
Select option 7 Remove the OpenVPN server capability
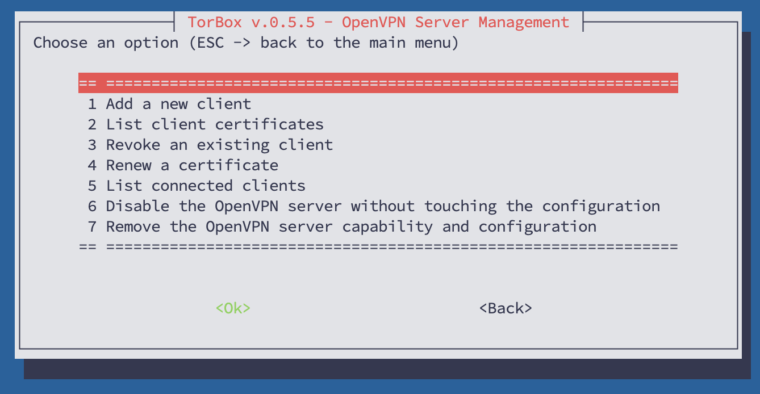(x=342, y=226)
